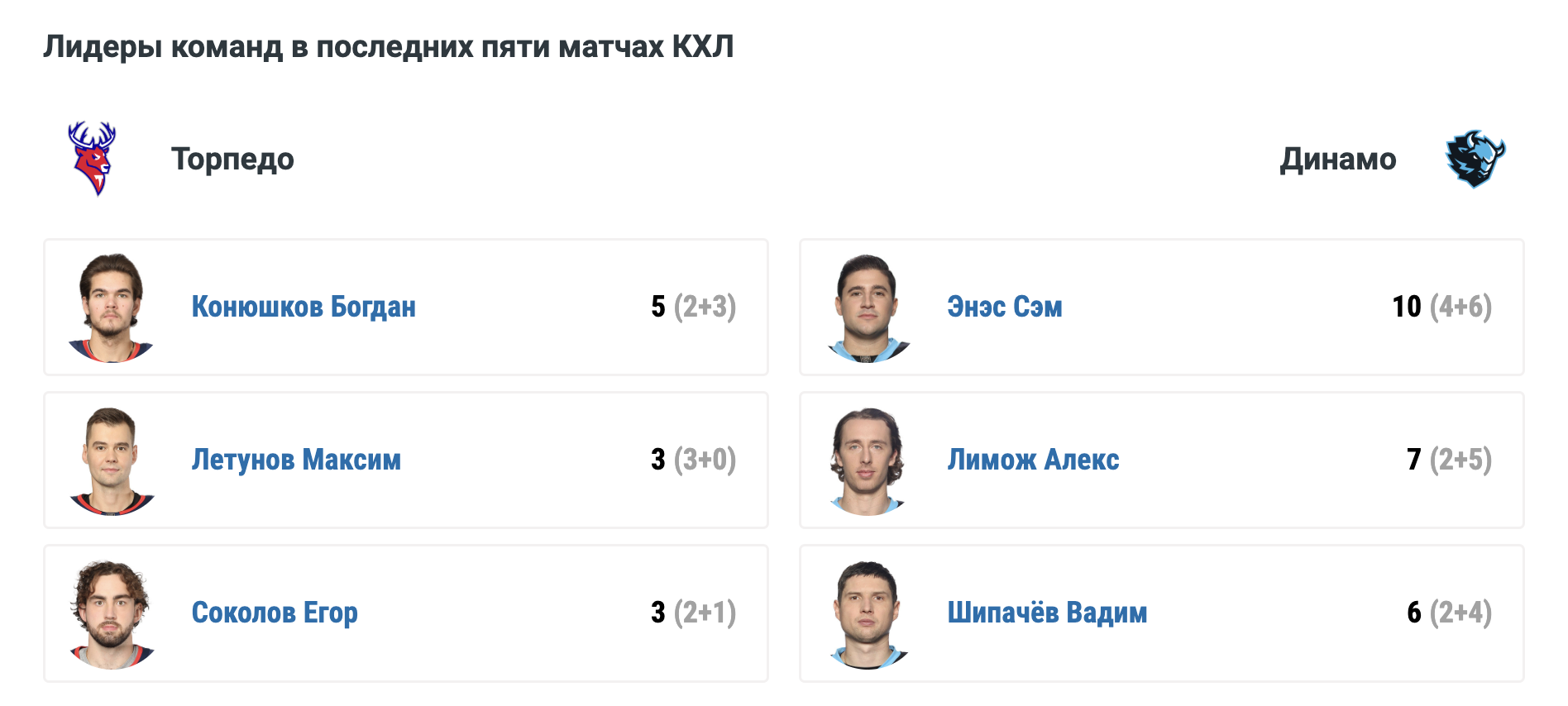Click Летунов Максим's portrait photo

112,460
